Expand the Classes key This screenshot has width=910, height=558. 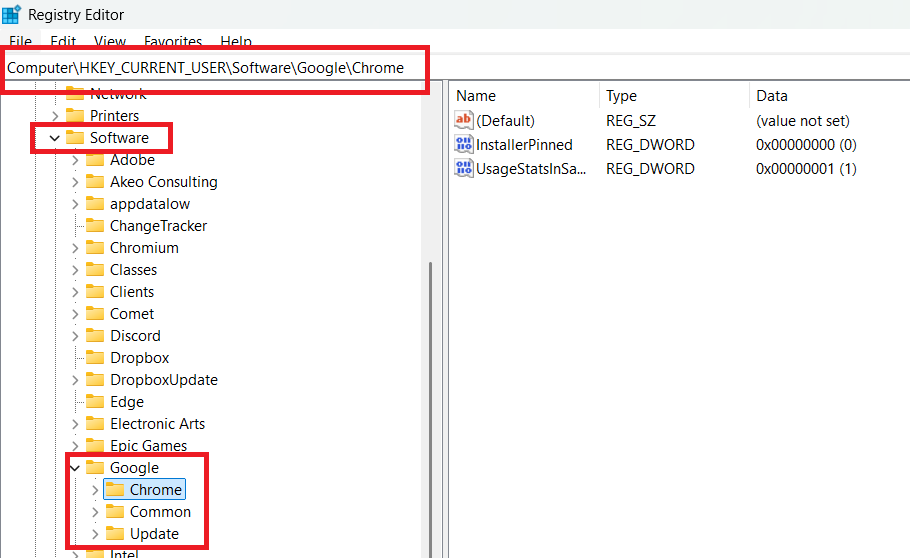click(x=75, y=271)
